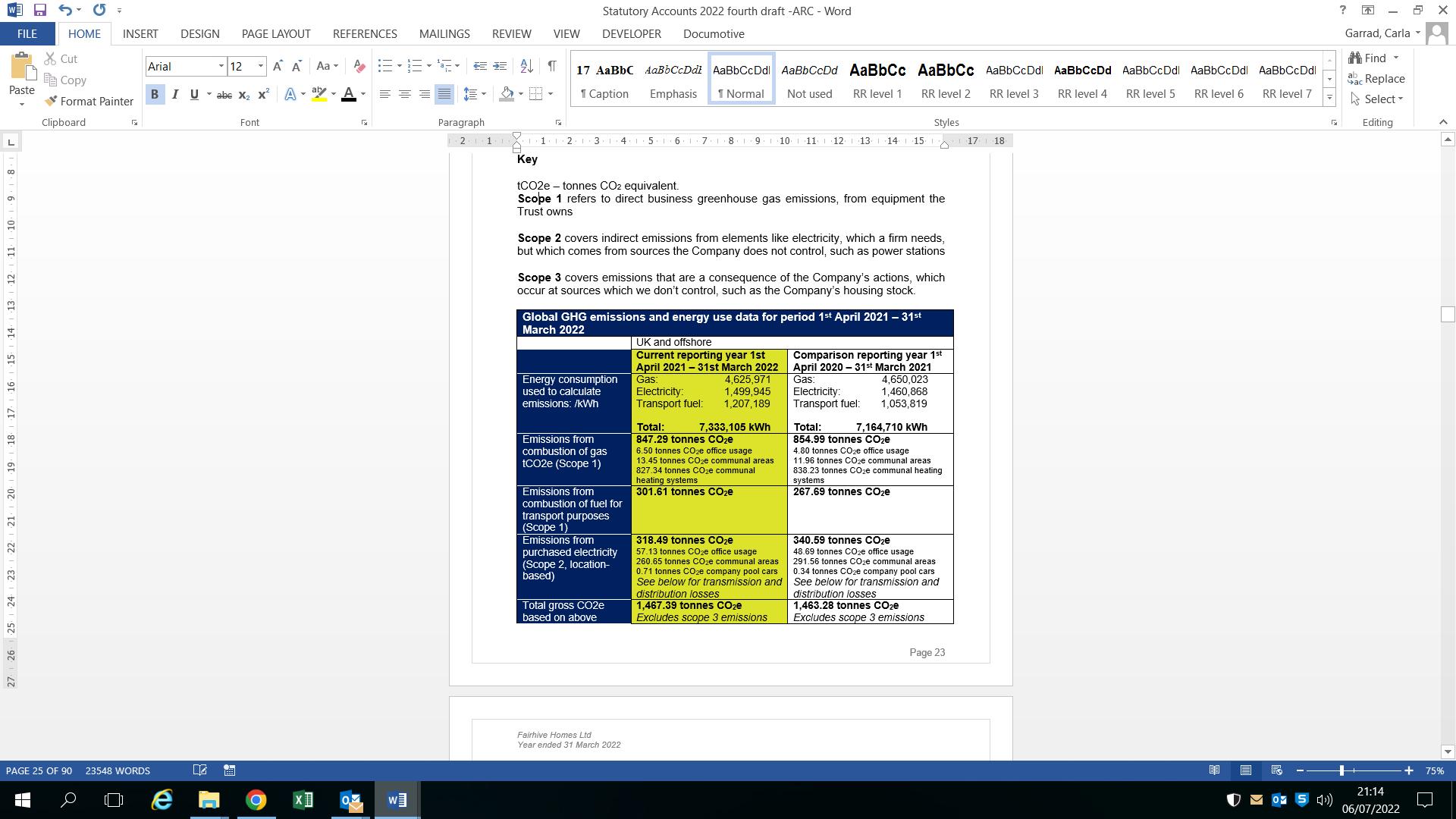Open the font size dropdown
The height and width of the screenshot is (819, 1456).
261,67
